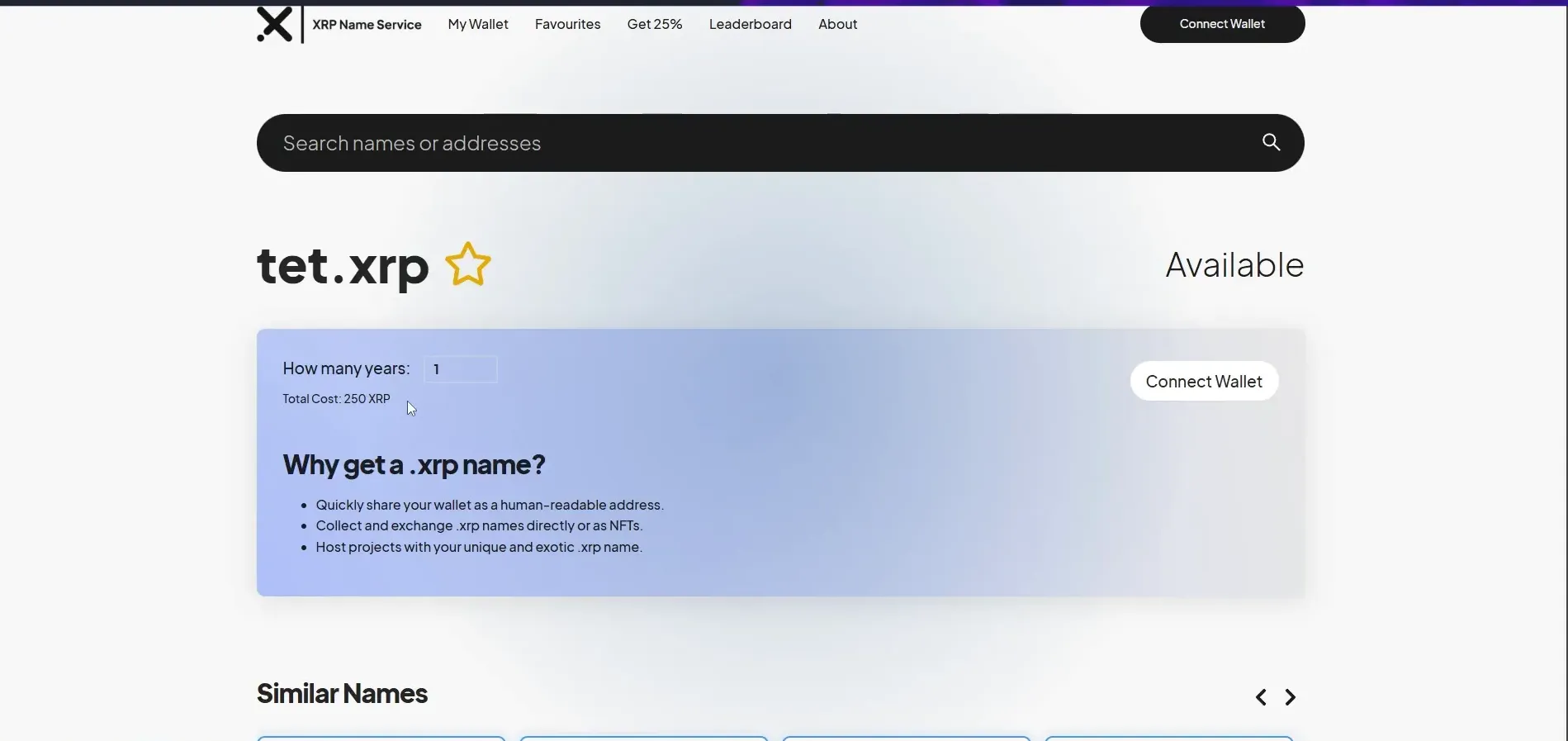This screenshot has width=1568, height=741.
Task: Click XRP Name Service home link
Action: point(367,25)
